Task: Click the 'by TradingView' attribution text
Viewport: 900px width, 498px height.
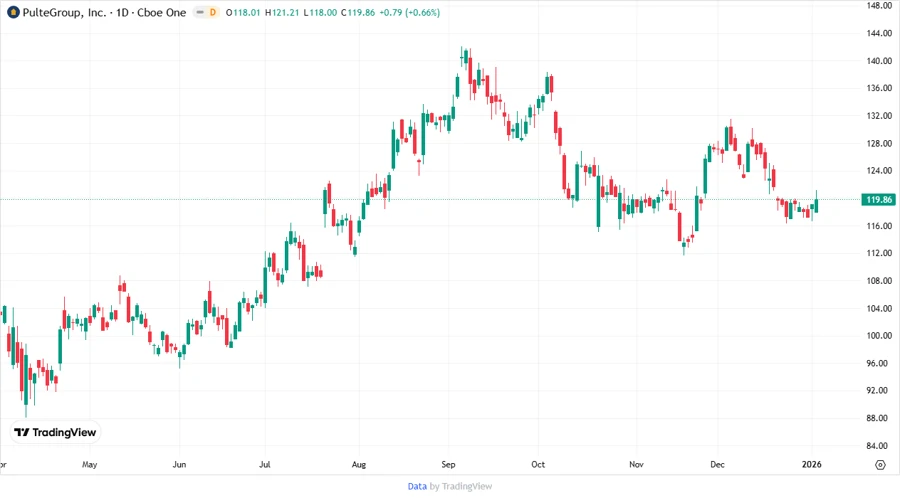Action: 461,487
